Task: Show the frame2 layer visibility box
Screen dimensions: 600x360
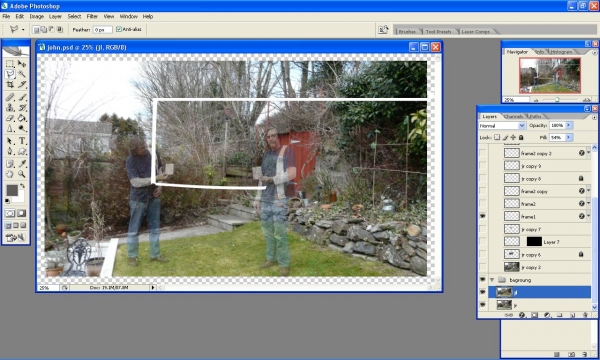Action: click(483, 204)
